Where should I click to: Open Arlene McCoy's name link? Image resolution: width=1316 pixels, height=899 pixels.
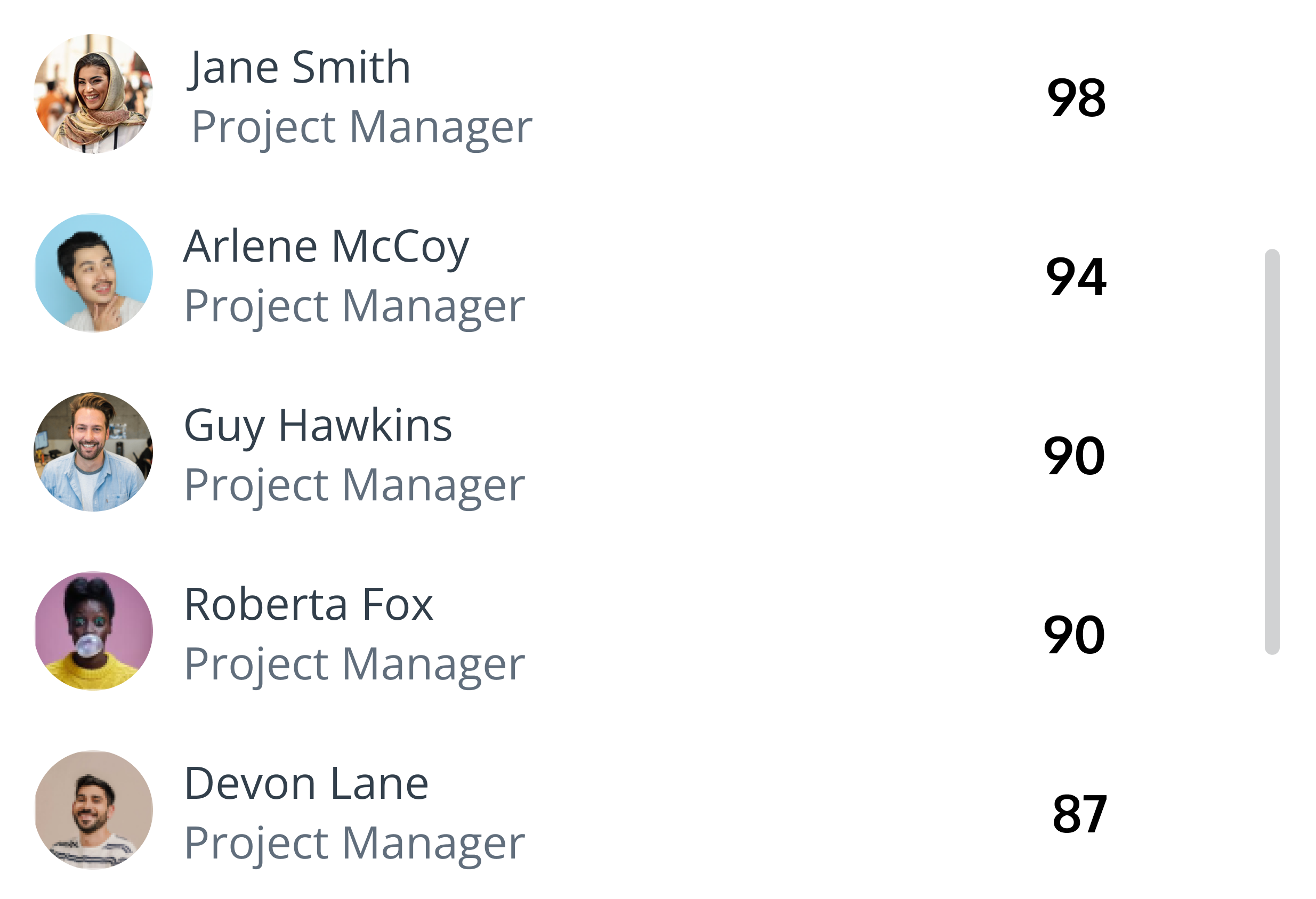coord(326,247)
